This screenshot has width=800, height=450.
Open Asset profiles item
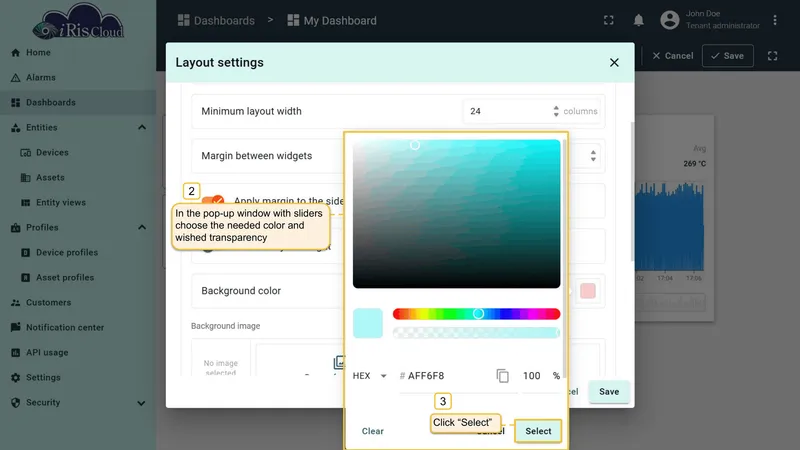pos(65,278)
